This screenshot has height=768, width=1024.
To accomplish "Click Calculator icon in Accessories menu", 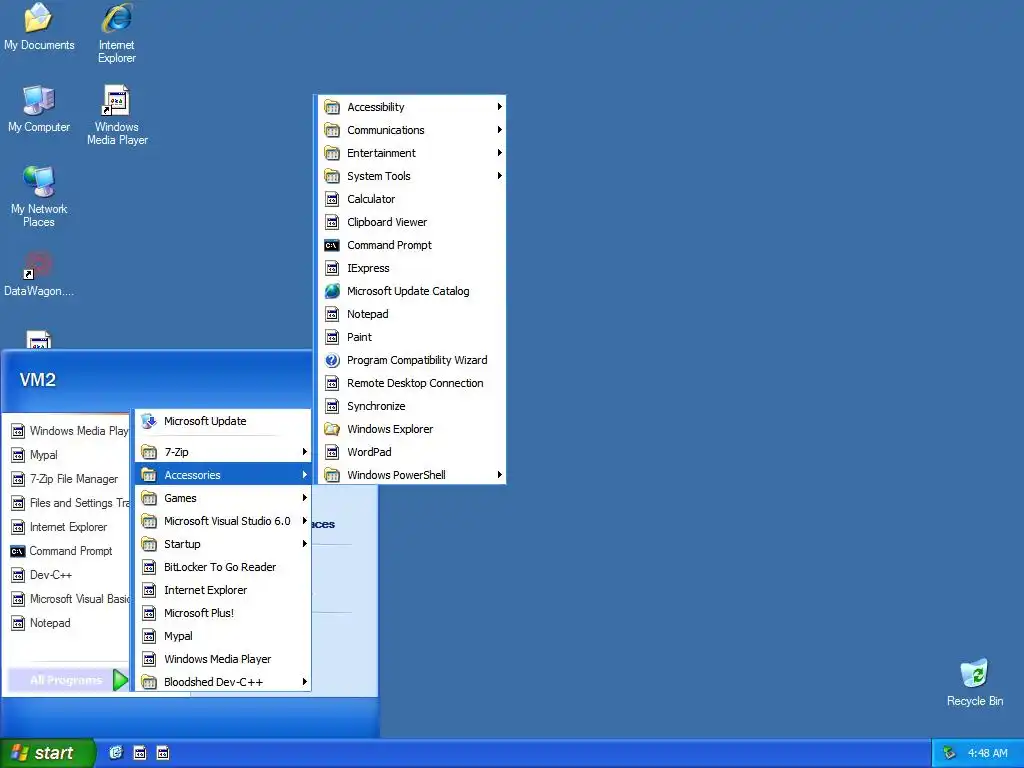I will (x=332, y=199).
